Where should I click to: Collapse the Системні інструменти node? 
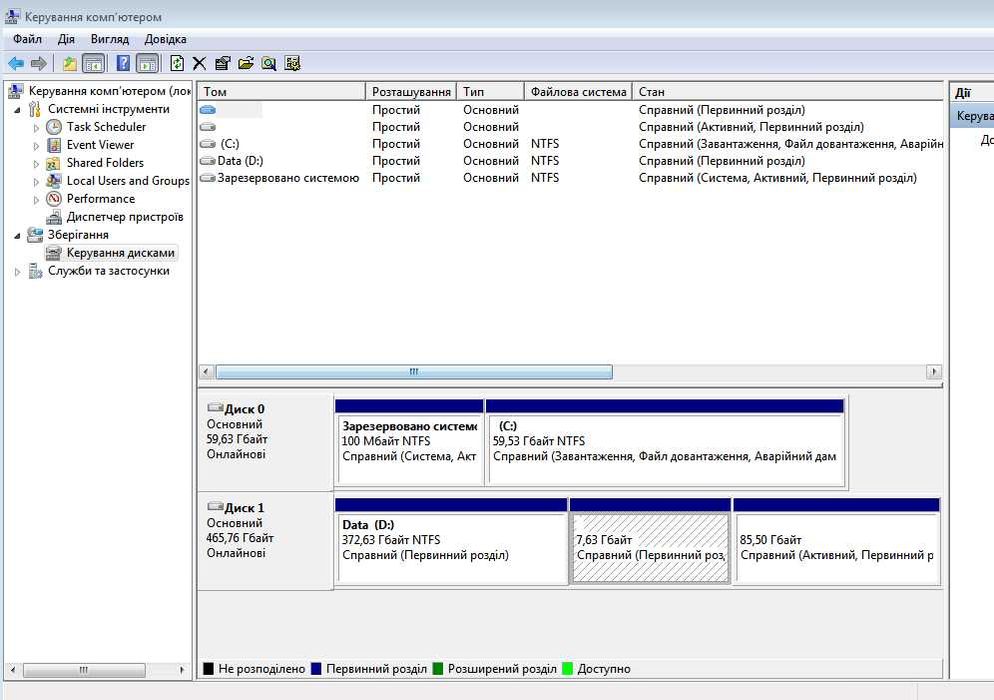(x=17, y=110)
